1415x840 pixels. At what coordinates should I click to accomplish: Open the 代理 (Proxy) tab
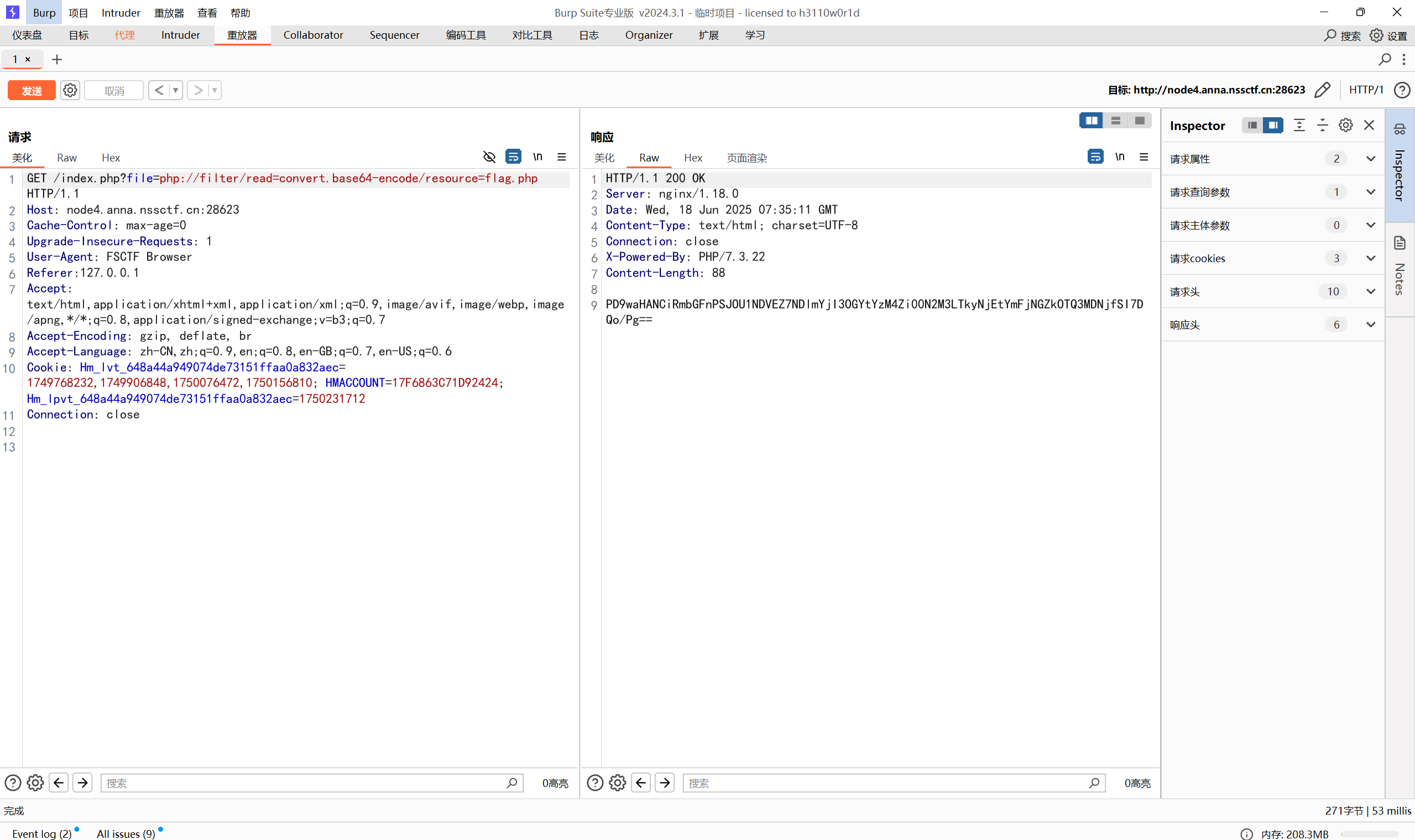pos(124,35)
